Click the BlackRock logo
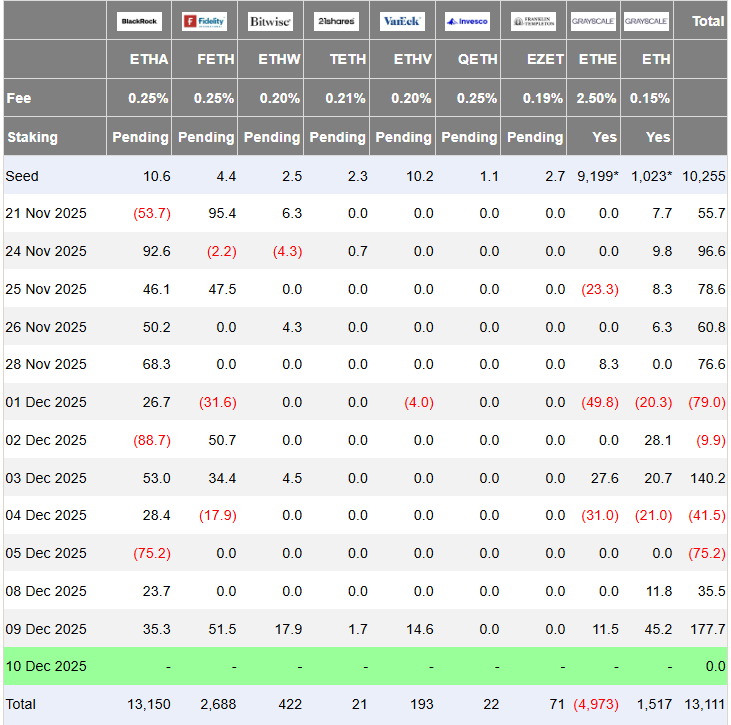Image resolution: width=731 pixels, height=725 pixels. tap(139, 21)
